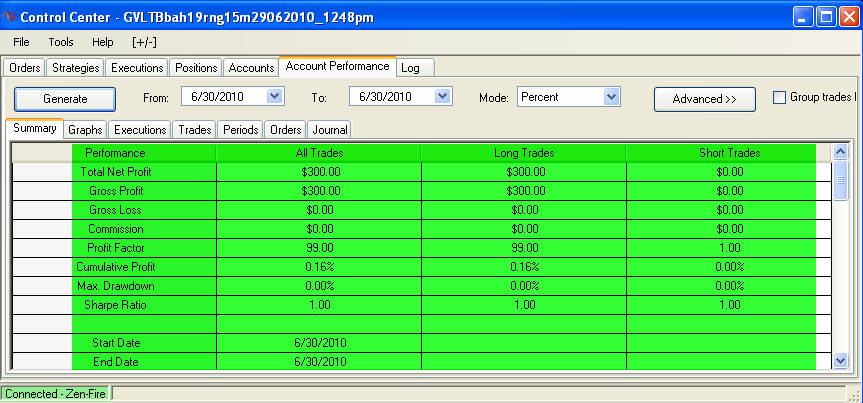Click All Trades Cumulative Profit 0.16%
The height and width of the screenshot is (403, 863).
click(319, 267)
